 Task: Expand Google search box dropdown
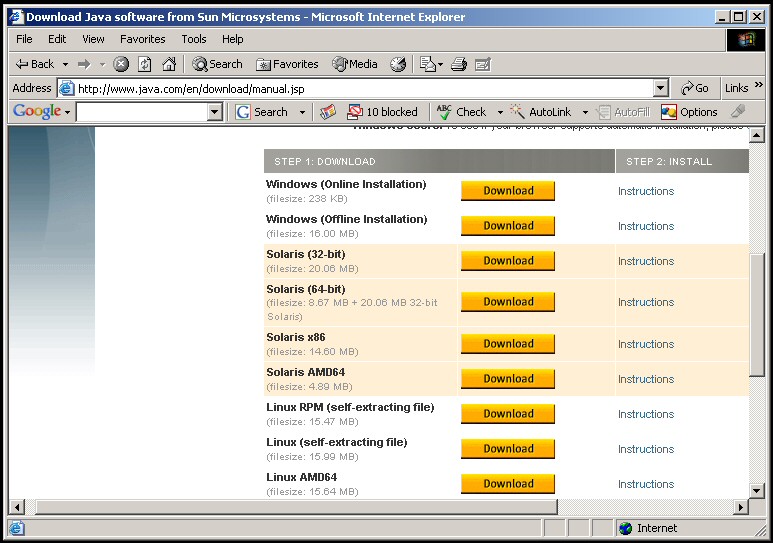point(214,112)
